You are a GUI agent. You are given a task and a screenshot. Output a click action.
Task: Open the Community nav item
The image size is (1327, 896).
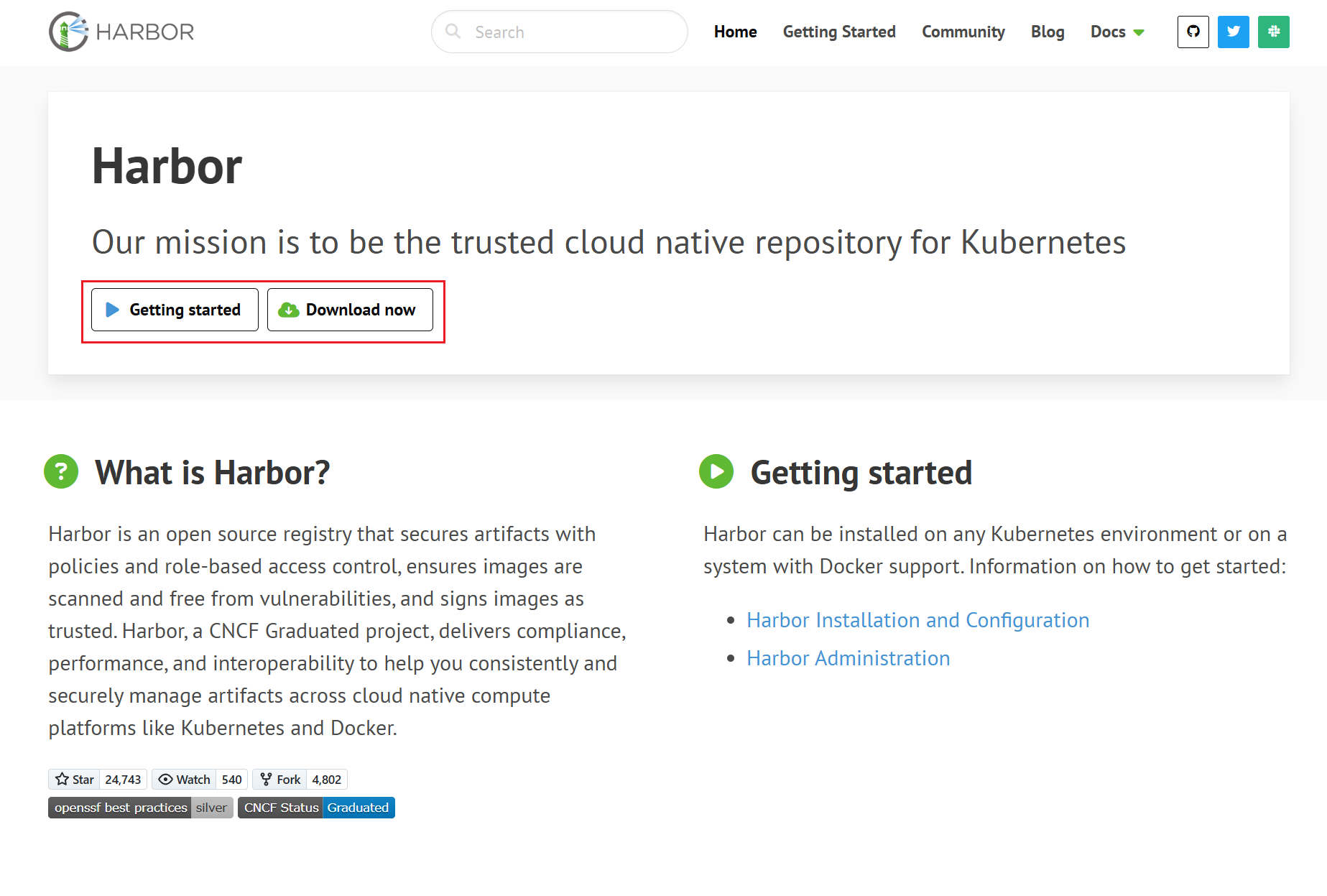[963, 32]
